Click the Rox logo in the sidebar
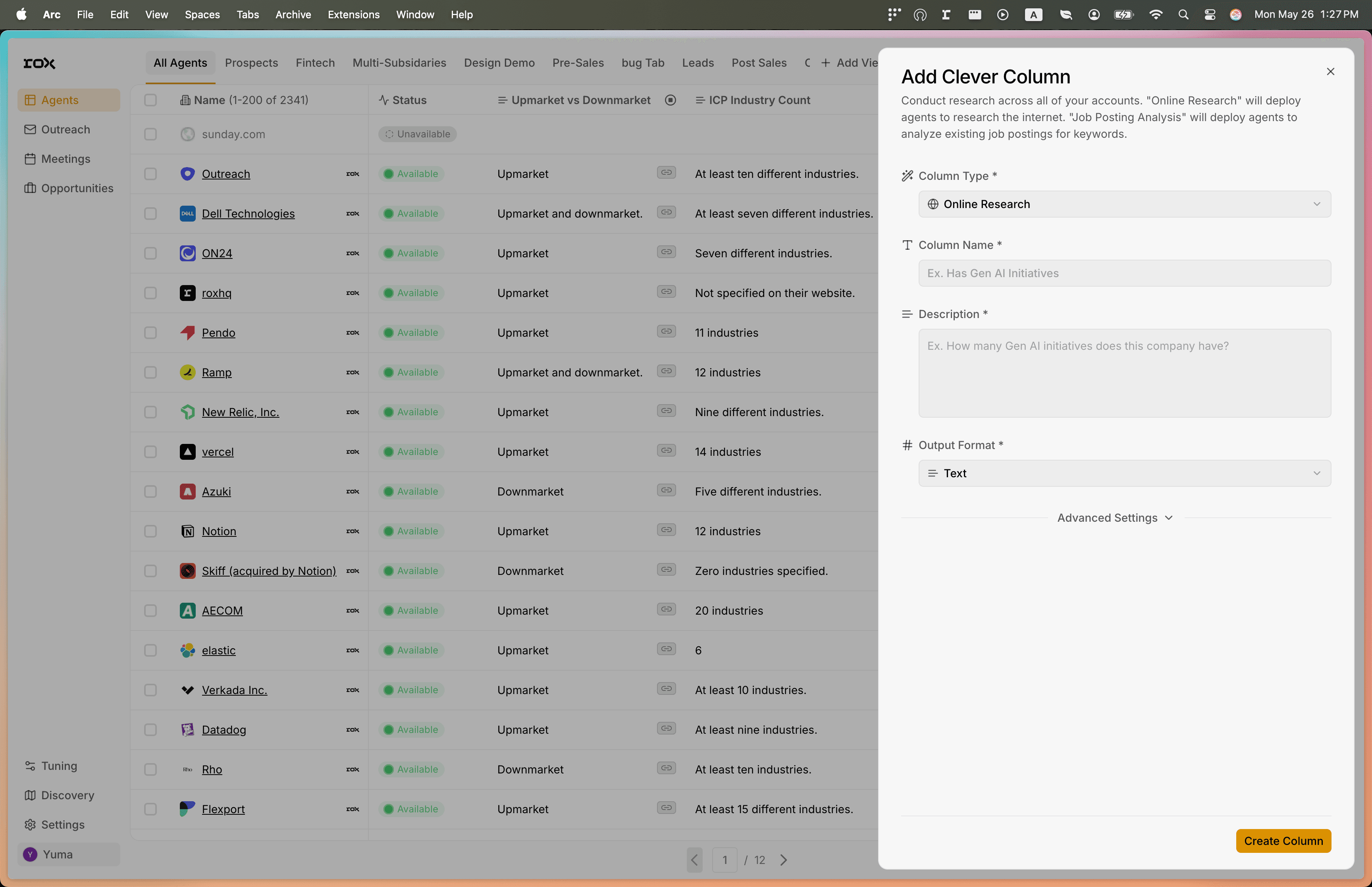Viewport: 1372px width, 887px height. pos(39,64)
